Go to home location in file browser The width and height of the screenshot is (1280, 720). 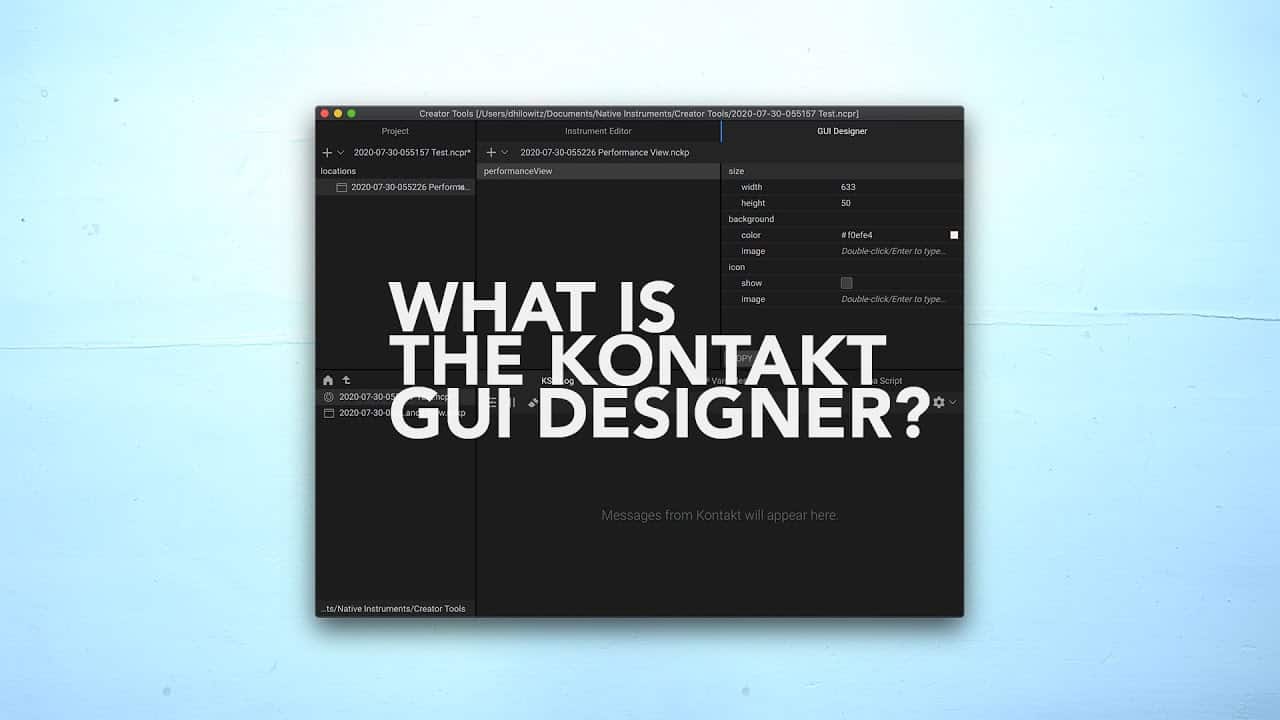click(328, 380)
